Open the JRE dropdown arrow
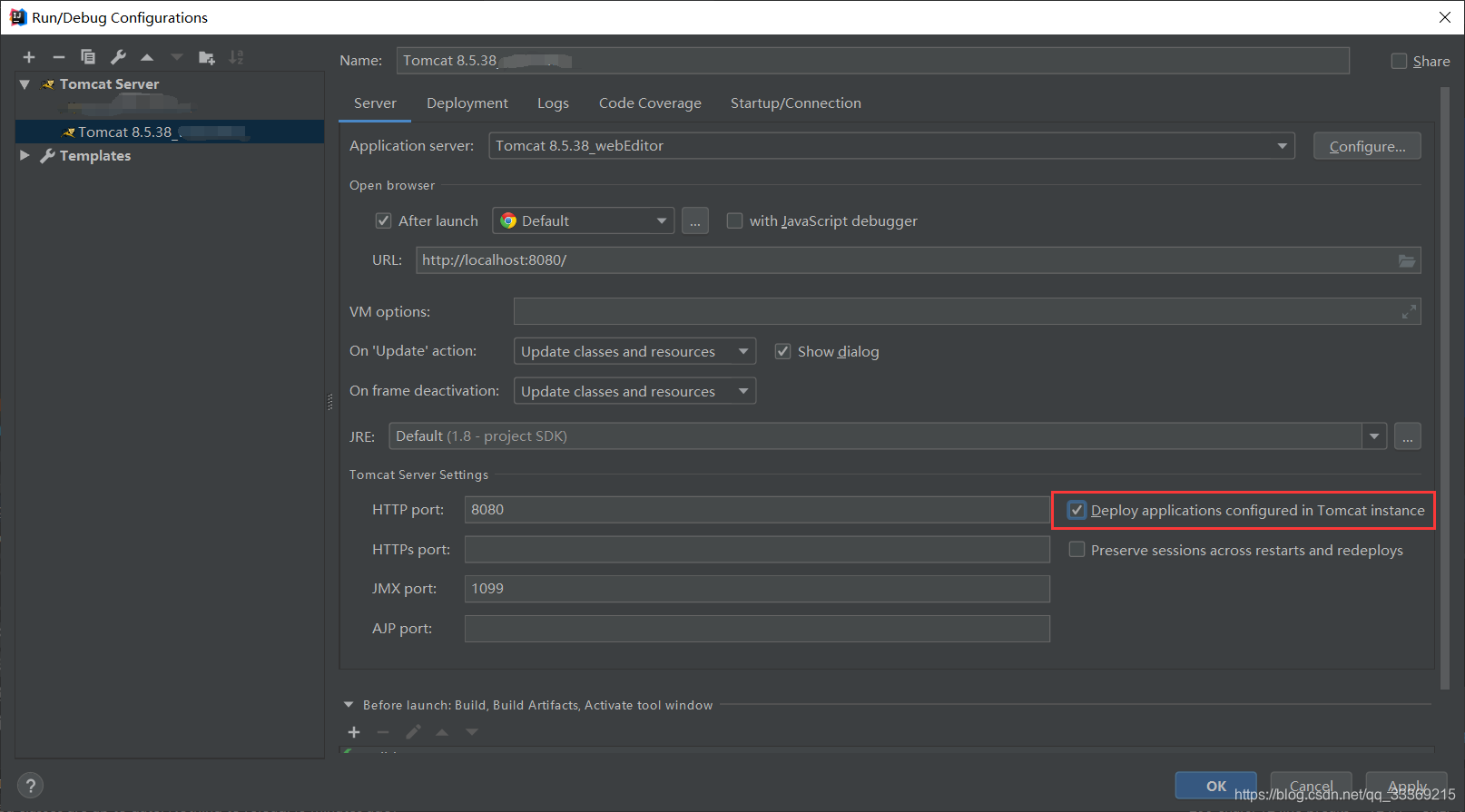This screenshot has height=812, width=1465. pos(1374,436)
